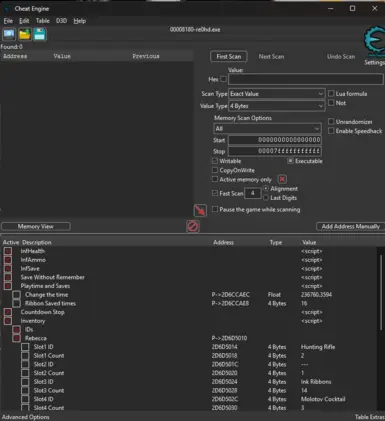Open the Value Type dropdown
The width and height of the screenshot is (385, 421).
click(x=276, y=106)
